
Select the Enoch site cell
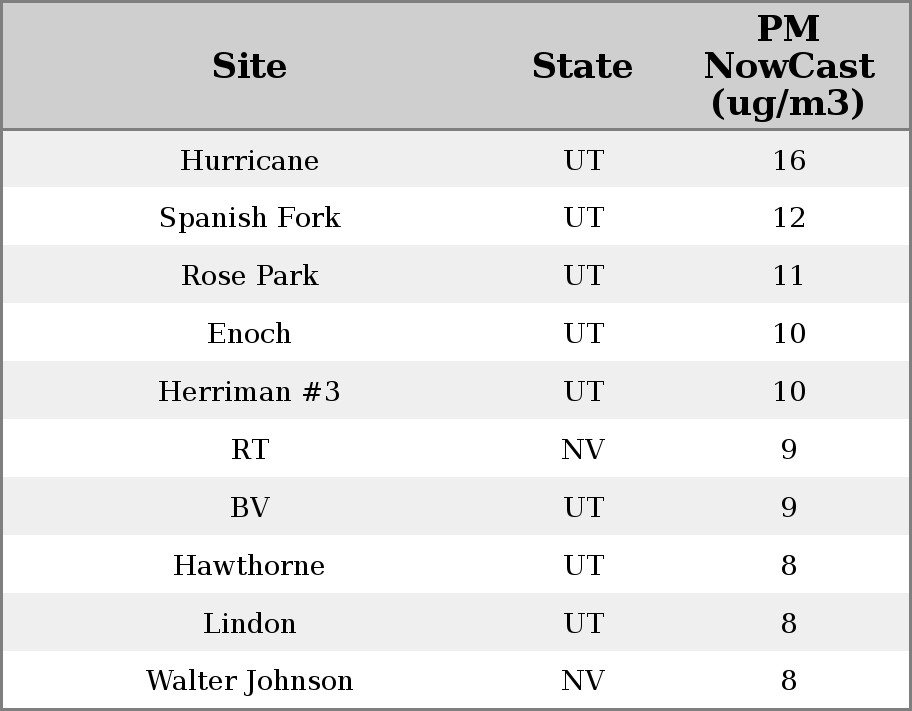(249, 334)
